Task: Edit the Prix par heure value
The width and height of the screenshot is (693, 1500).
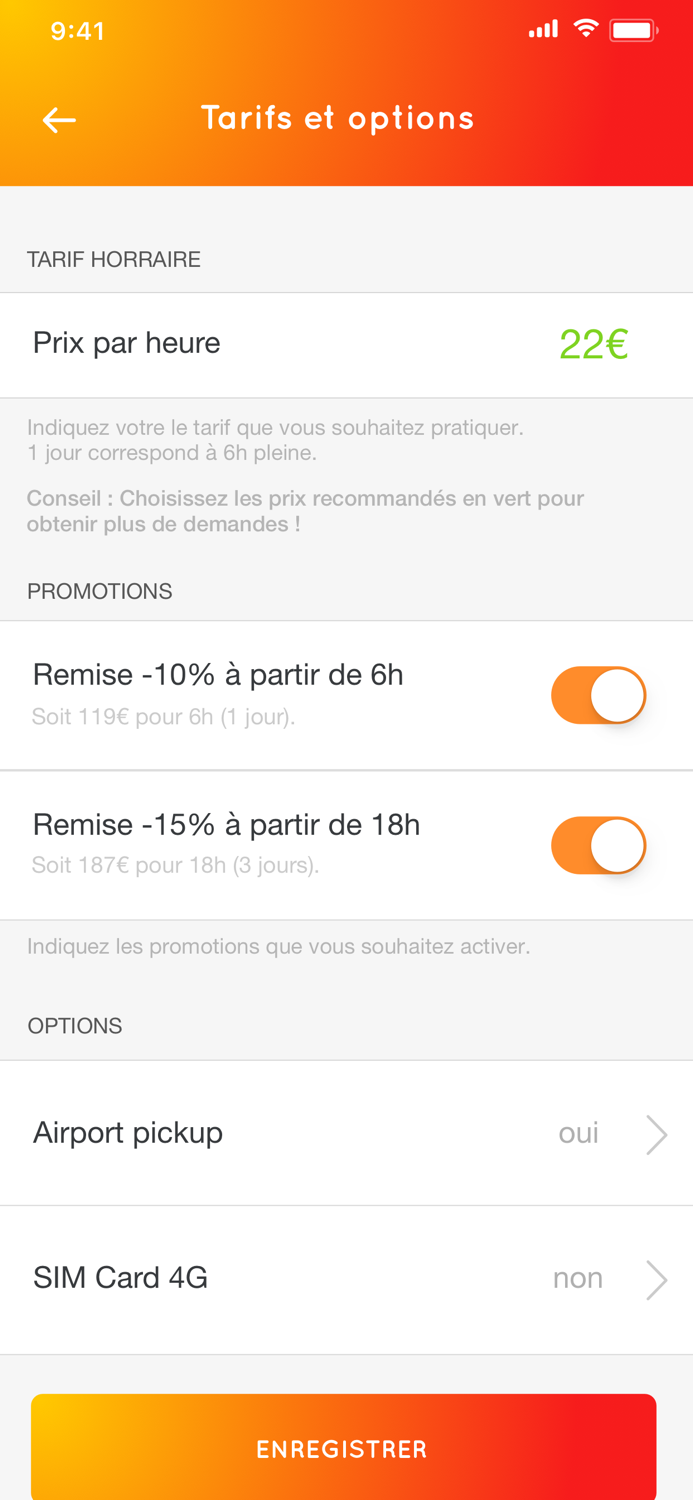Action: tap(127, 344)
